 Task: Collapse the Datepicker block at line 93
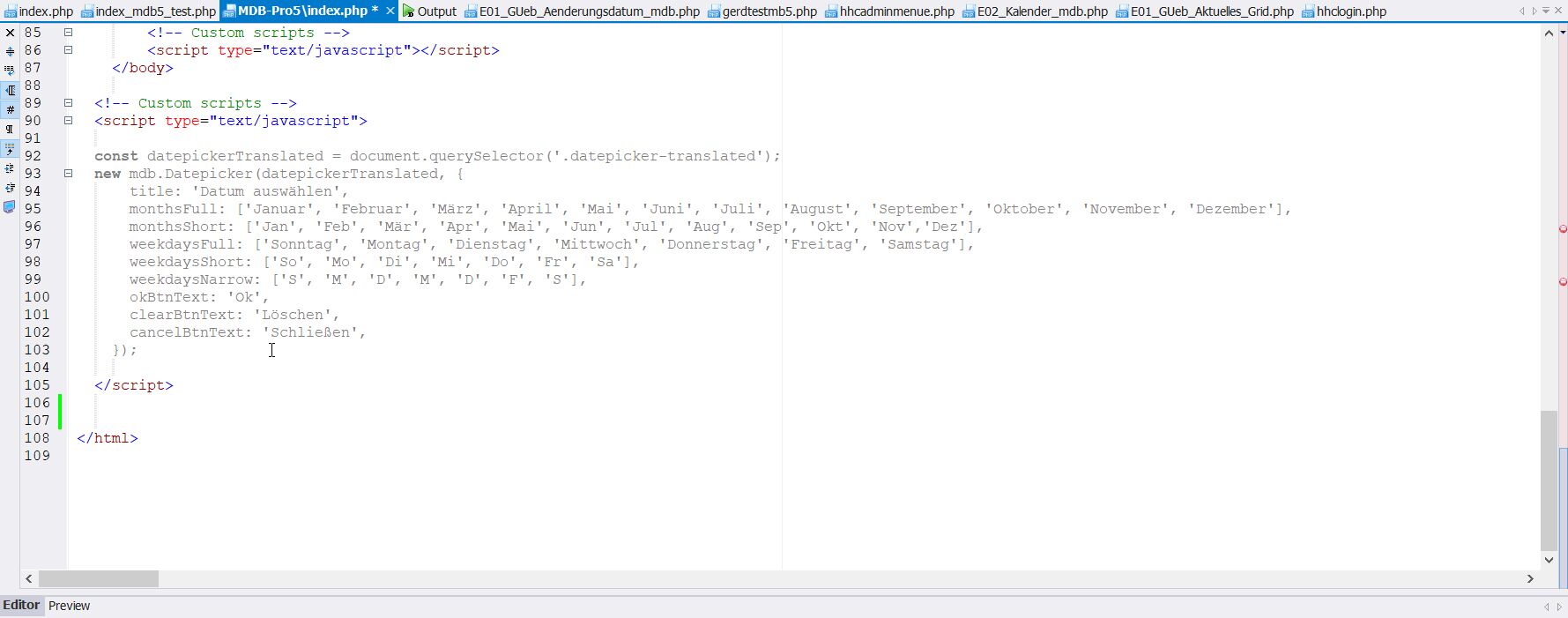(x=68, y=174)
